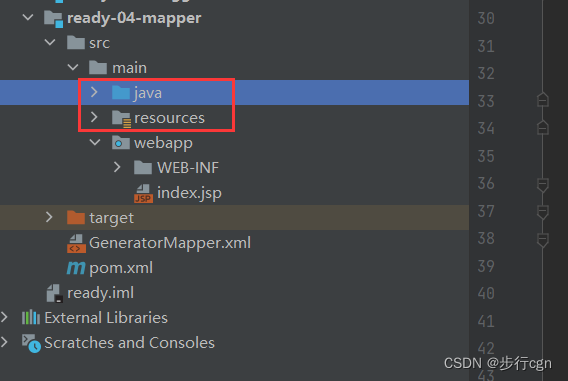Image resolution: width=568 pixels, height=381 pixels.
Task: Expand the resources folder
Action: (94, 117)
